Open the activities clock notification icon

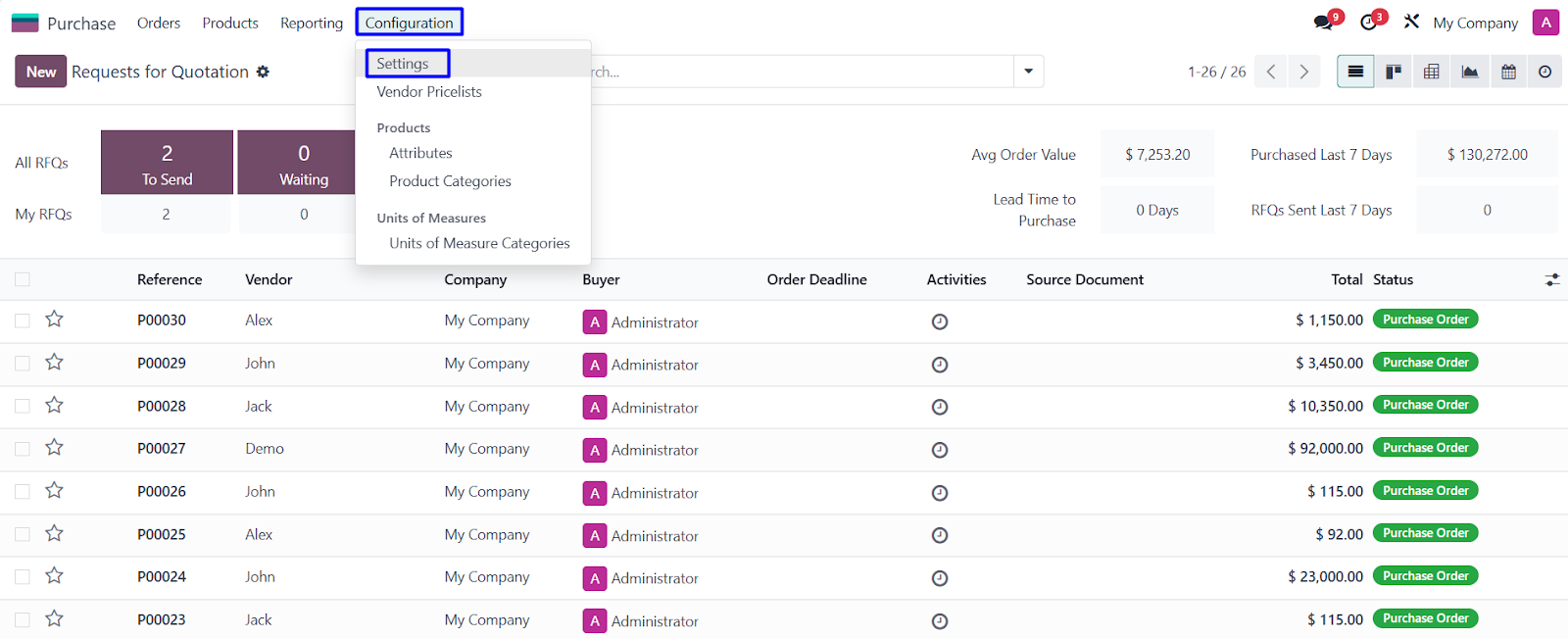[1369, 22]
